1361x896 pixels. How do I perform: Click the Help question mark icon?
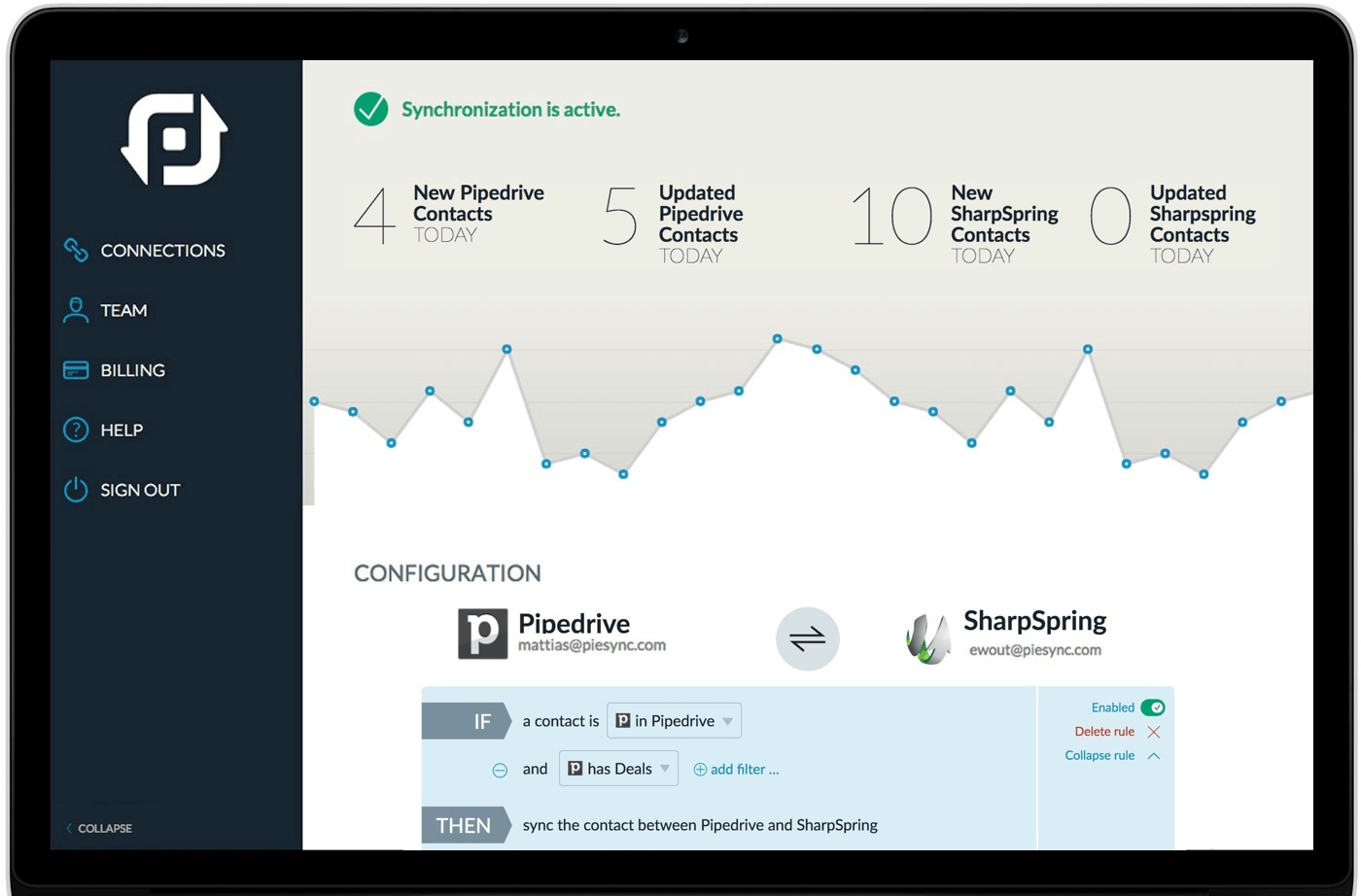pos(76,430)
